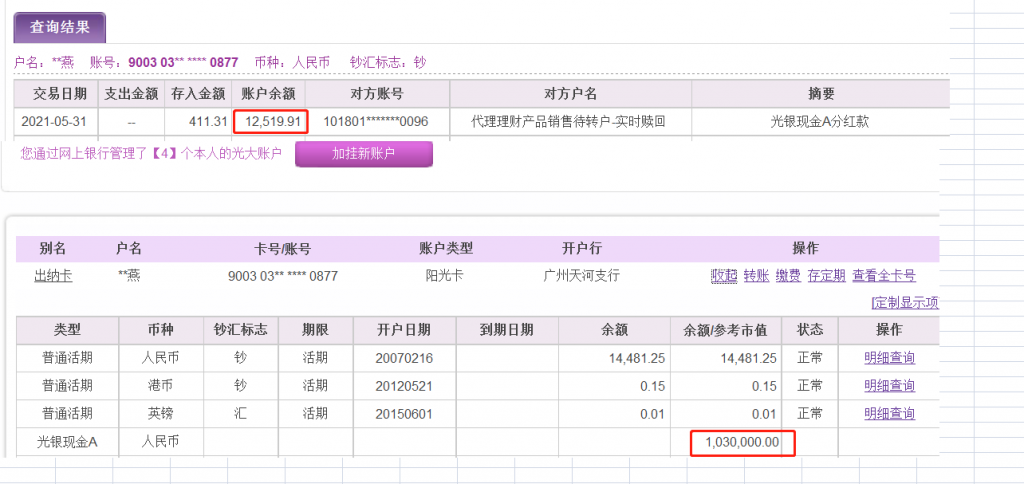
Task: Click the 交易日期 column header
Action: 56,94
